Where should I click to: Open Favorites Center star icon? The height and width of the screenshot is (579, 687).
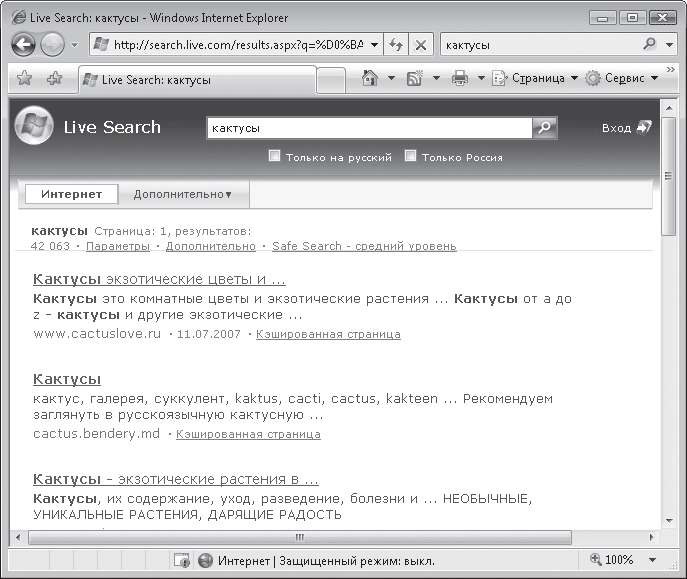[24, 78]
